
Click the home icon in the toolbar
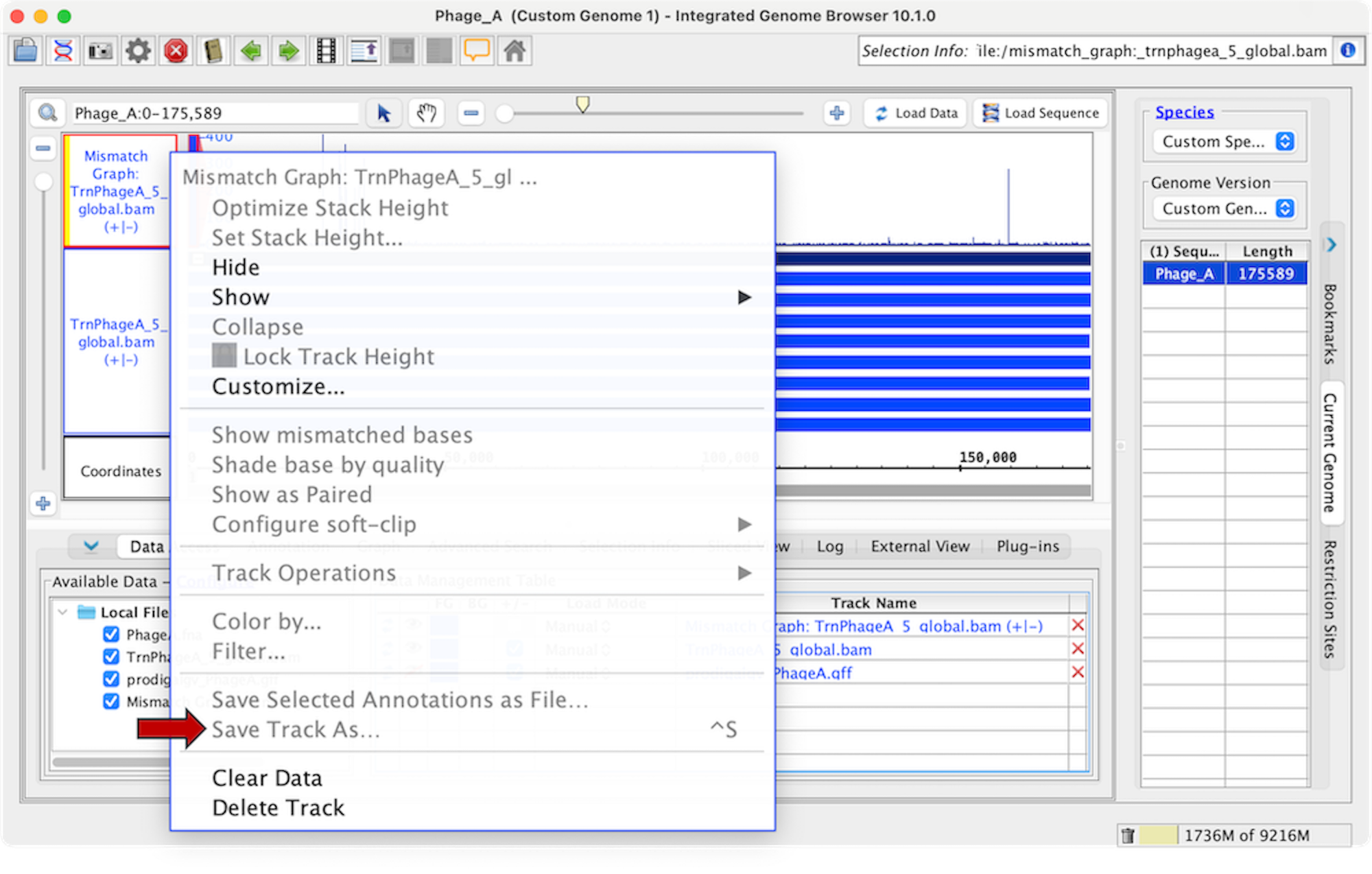[514, 51]
